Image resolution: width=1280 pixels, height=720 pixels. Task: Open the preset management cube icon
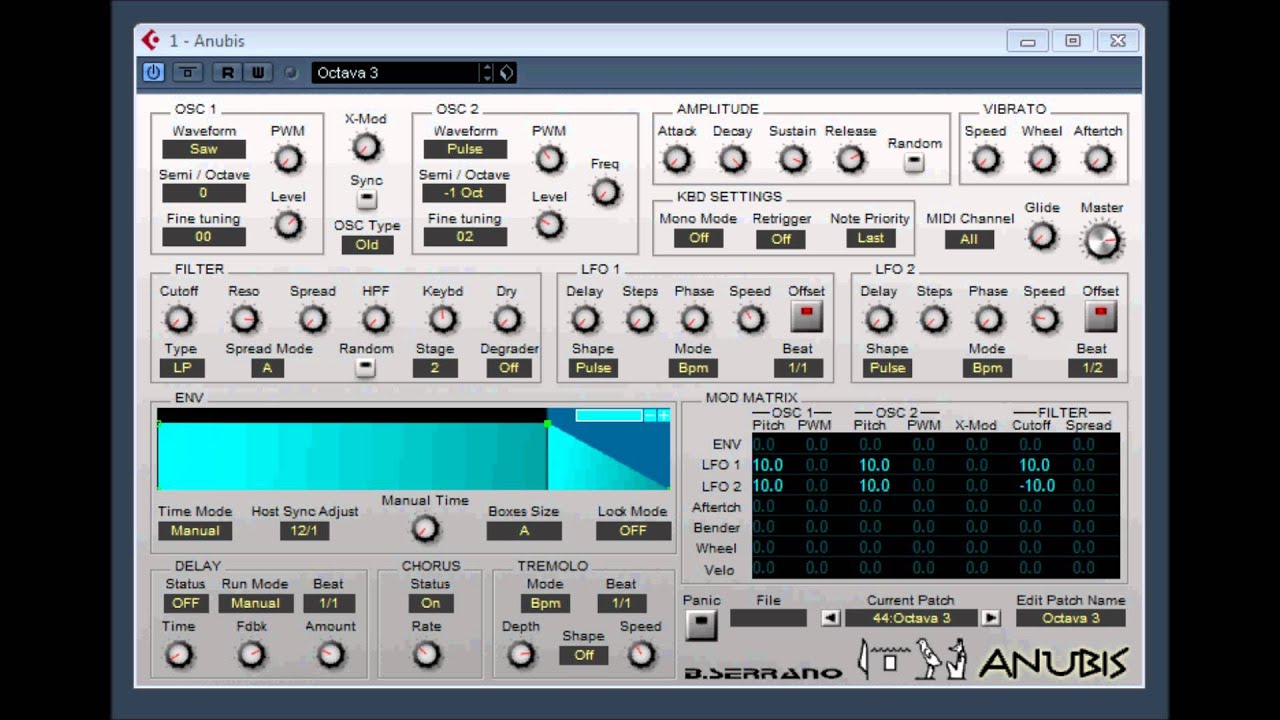(x=507, y=72)
